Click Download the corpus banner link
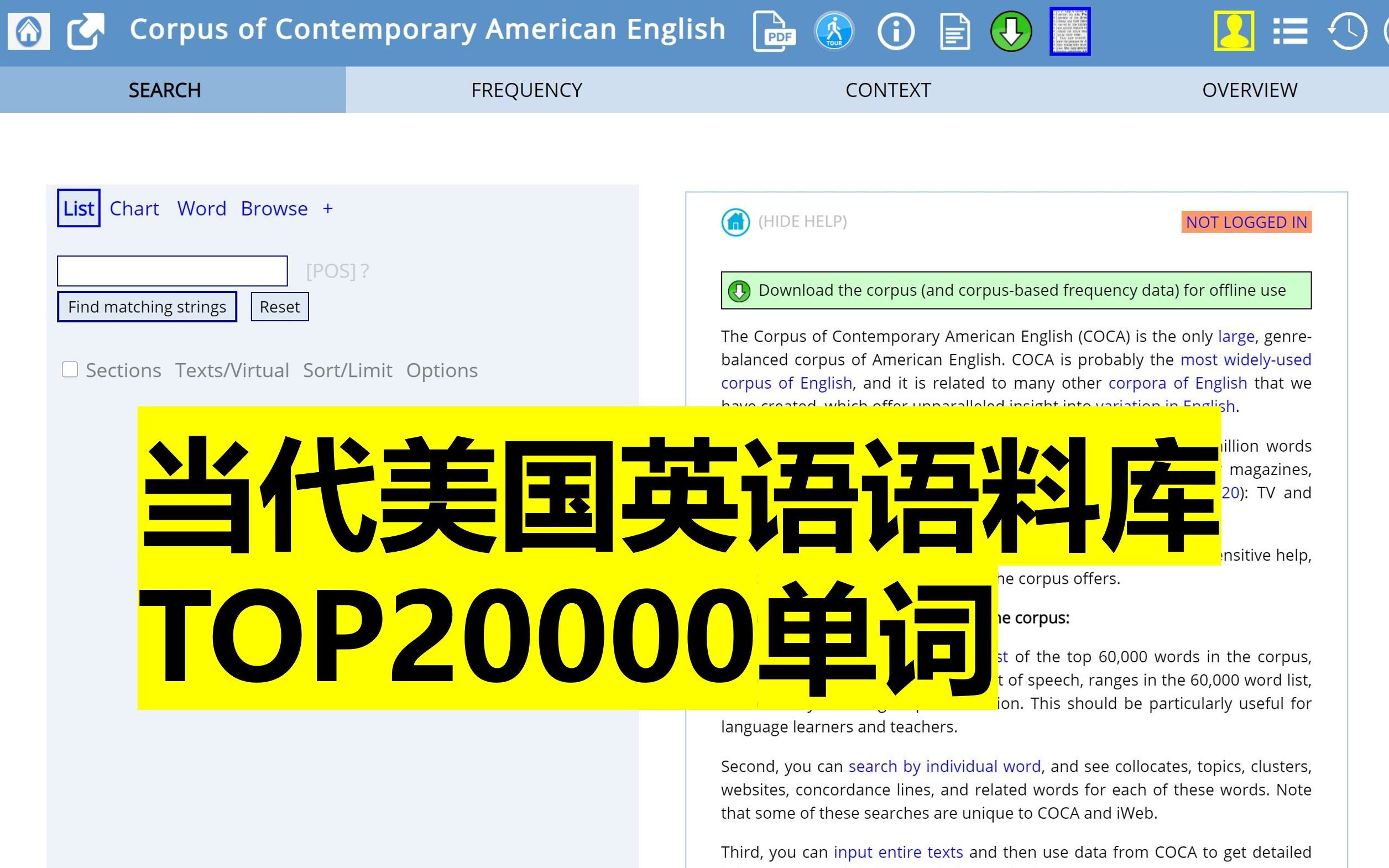Screen dimensions: 1389x868 click(x=1016, y=290)
